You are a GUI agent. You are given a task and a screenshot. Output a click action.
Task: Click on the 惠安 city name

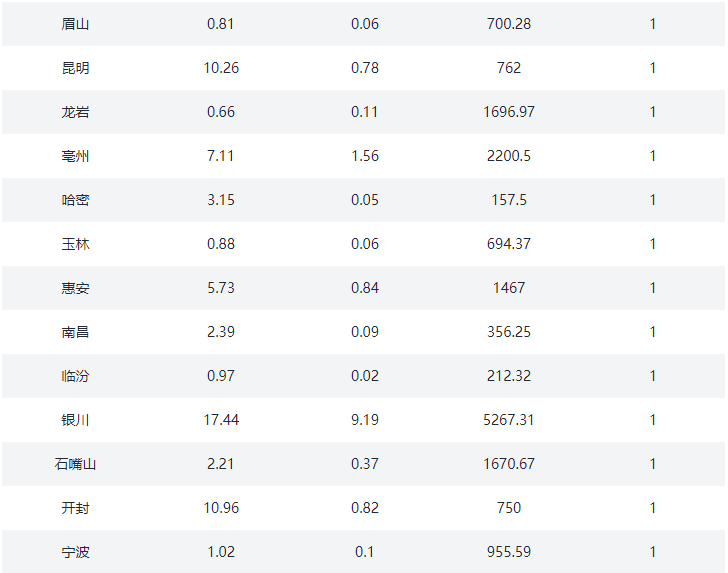(x=75, y=288)
